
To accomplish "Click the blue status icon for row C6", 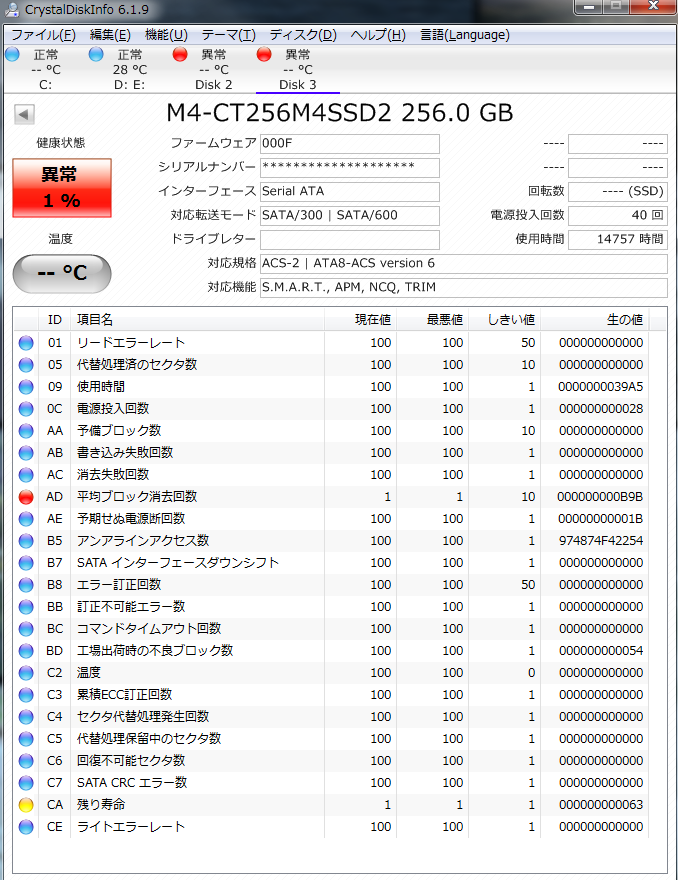I will pos(26,761).
